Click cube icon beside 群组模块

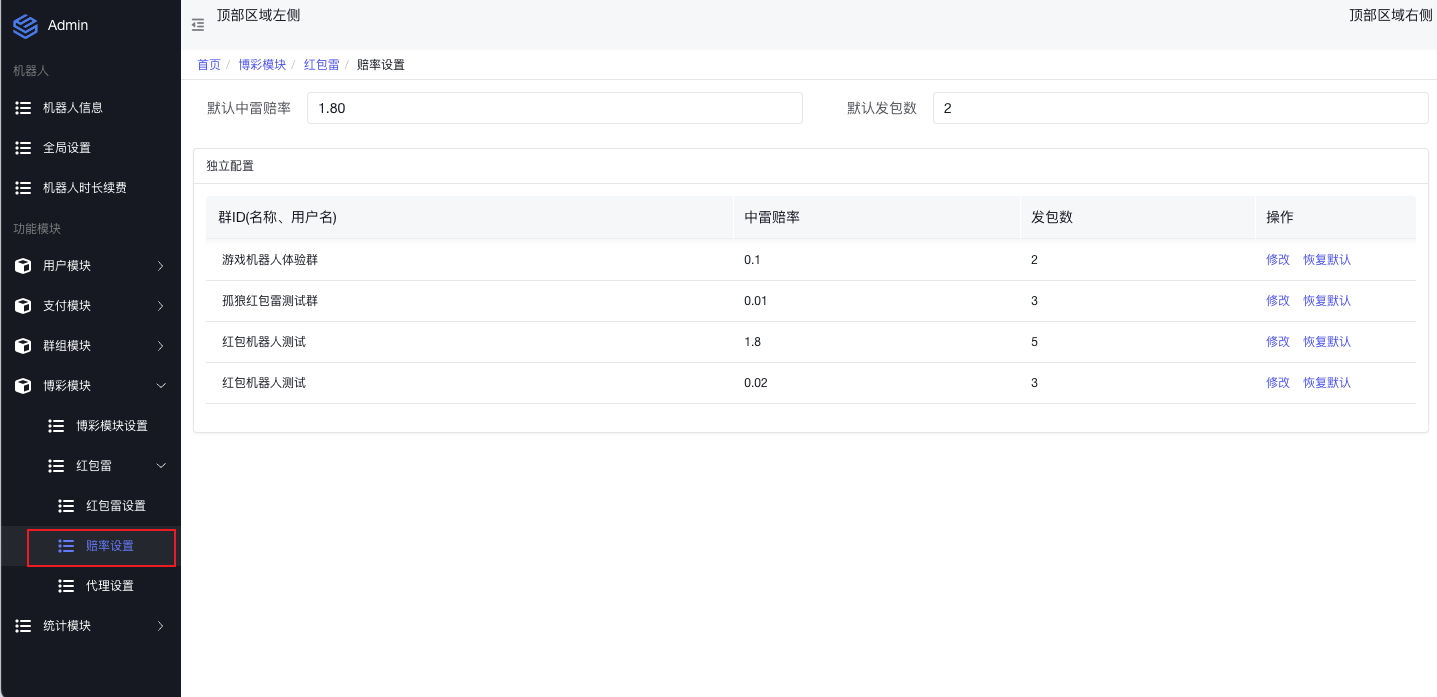click(x=23, y=346)
